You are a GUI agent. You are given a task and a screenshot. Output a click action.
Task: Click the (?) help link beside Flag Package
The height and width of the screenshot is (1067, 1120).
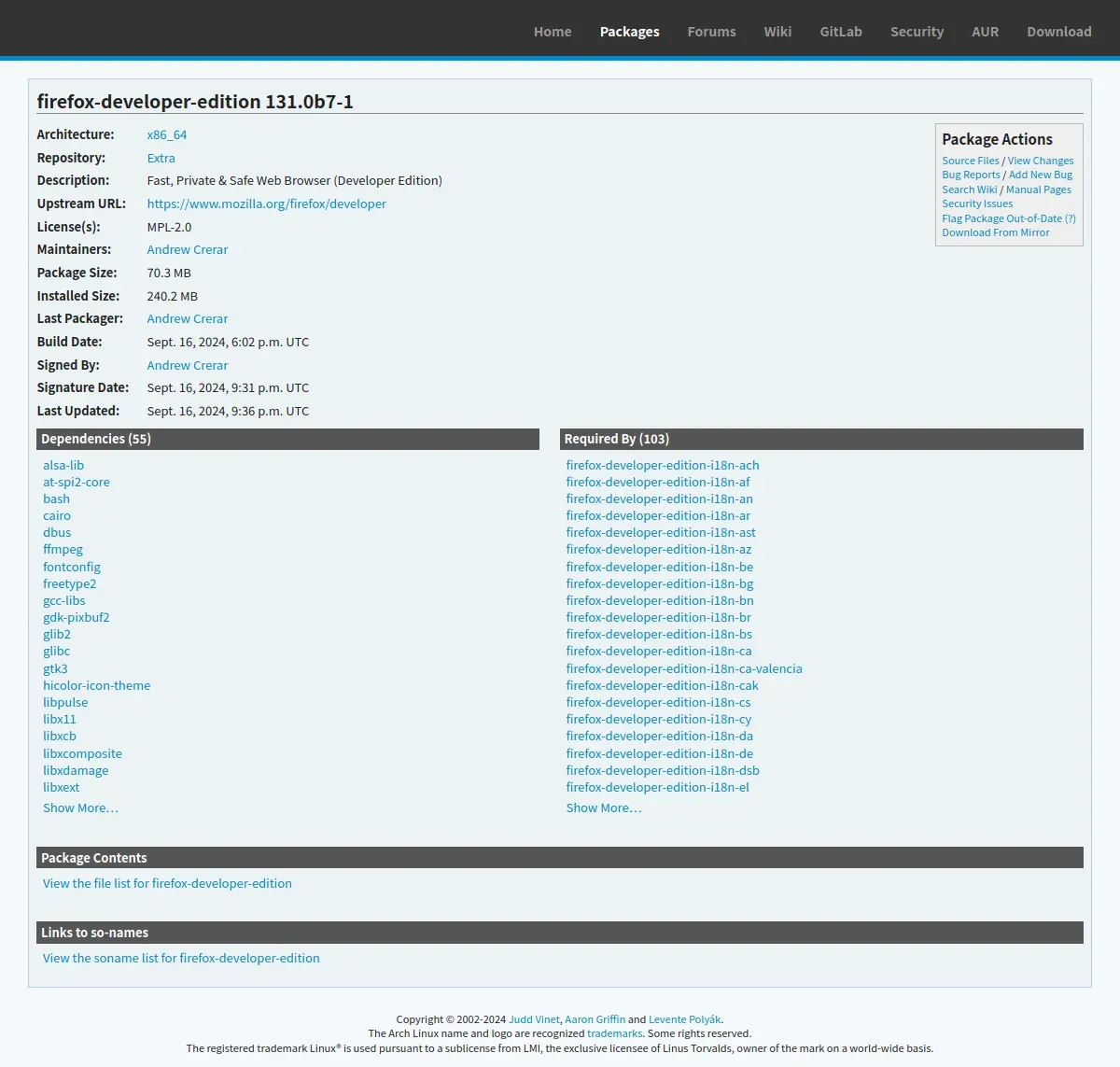1071,218
